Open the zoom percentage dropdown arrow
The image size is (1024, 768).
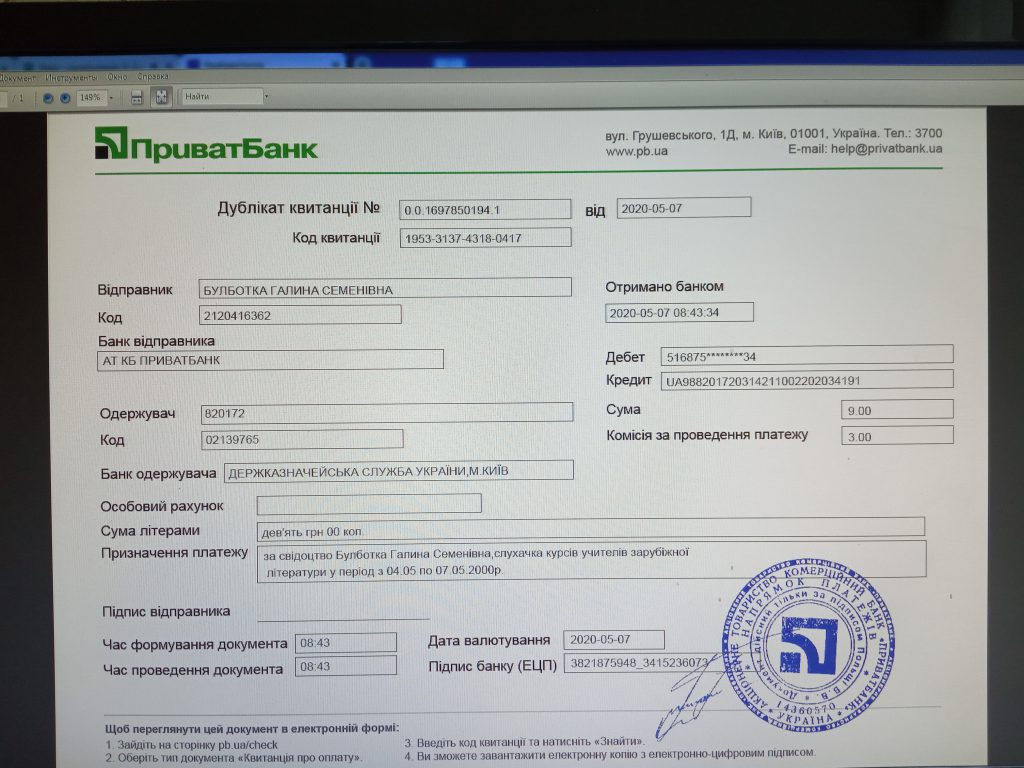coord(110,98)
